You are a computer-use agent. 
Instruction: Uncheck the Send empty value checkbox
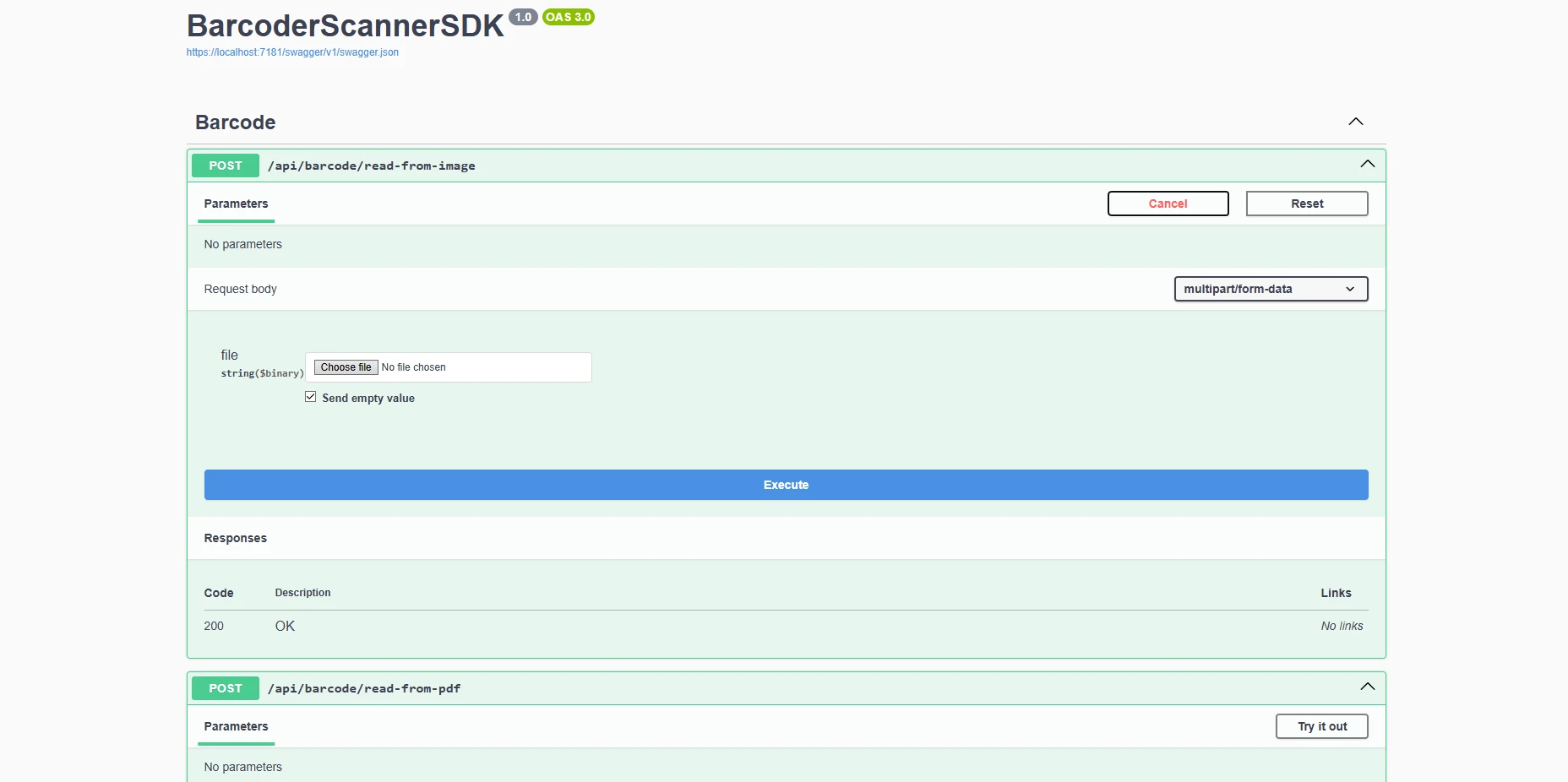(x=311, y=397)
